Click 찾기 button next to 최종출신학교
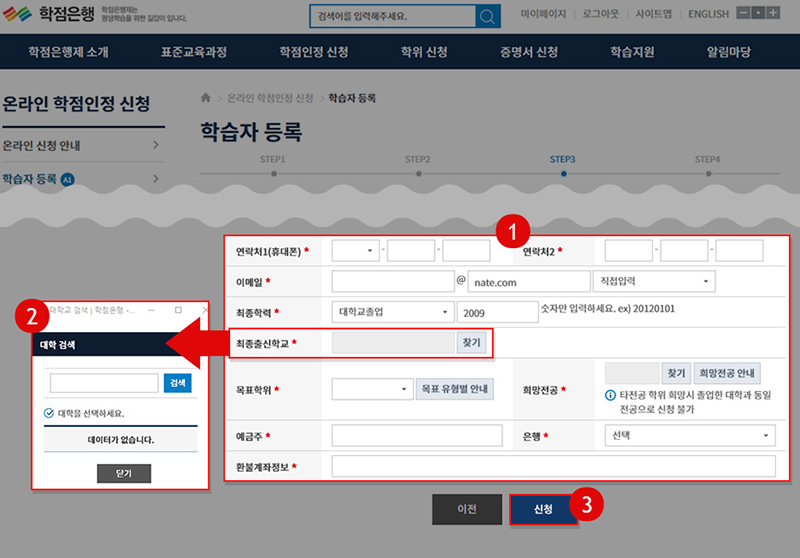Image resolution: width=800 pixels, height=558 pixels. 471,342
